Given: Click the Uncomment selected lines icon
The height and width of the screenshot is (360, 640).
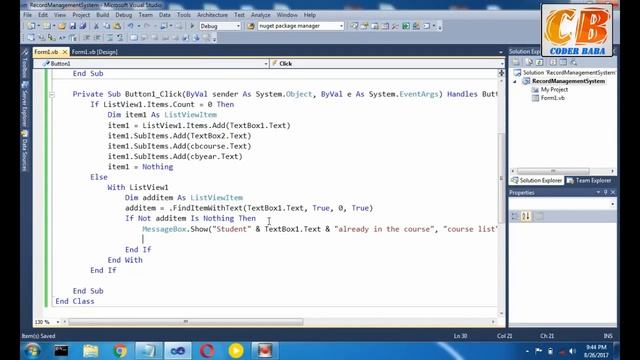Looking at the screenshot, I should point(120,38).
